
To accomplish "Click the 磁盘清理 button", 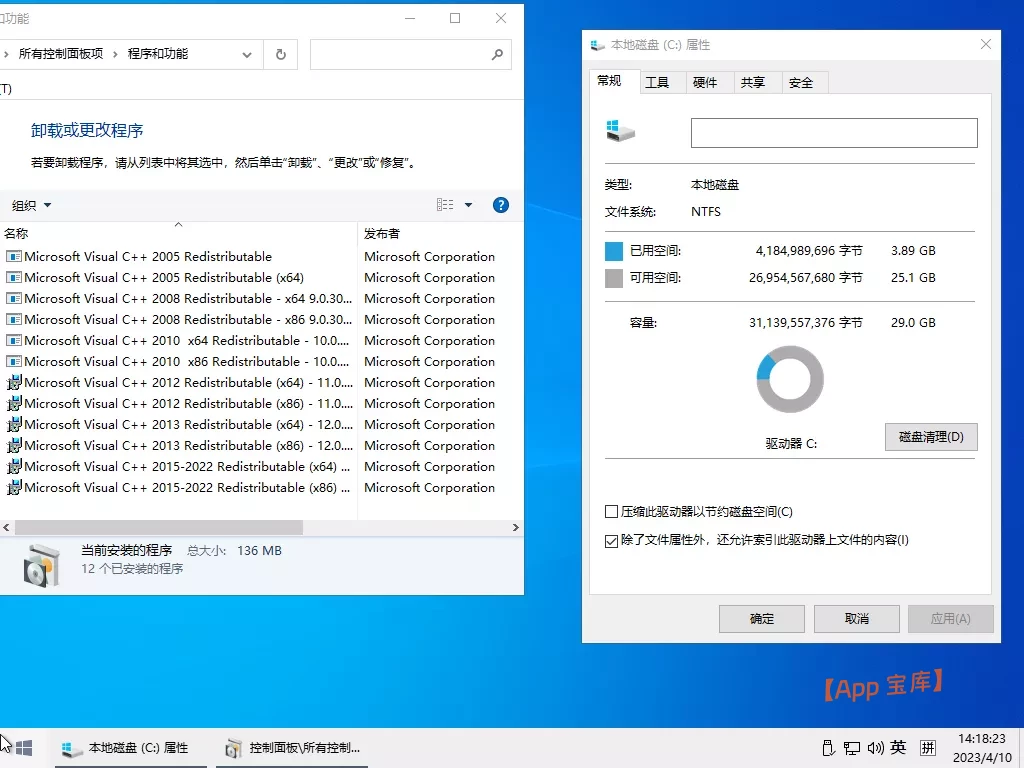I will (930, 437).
